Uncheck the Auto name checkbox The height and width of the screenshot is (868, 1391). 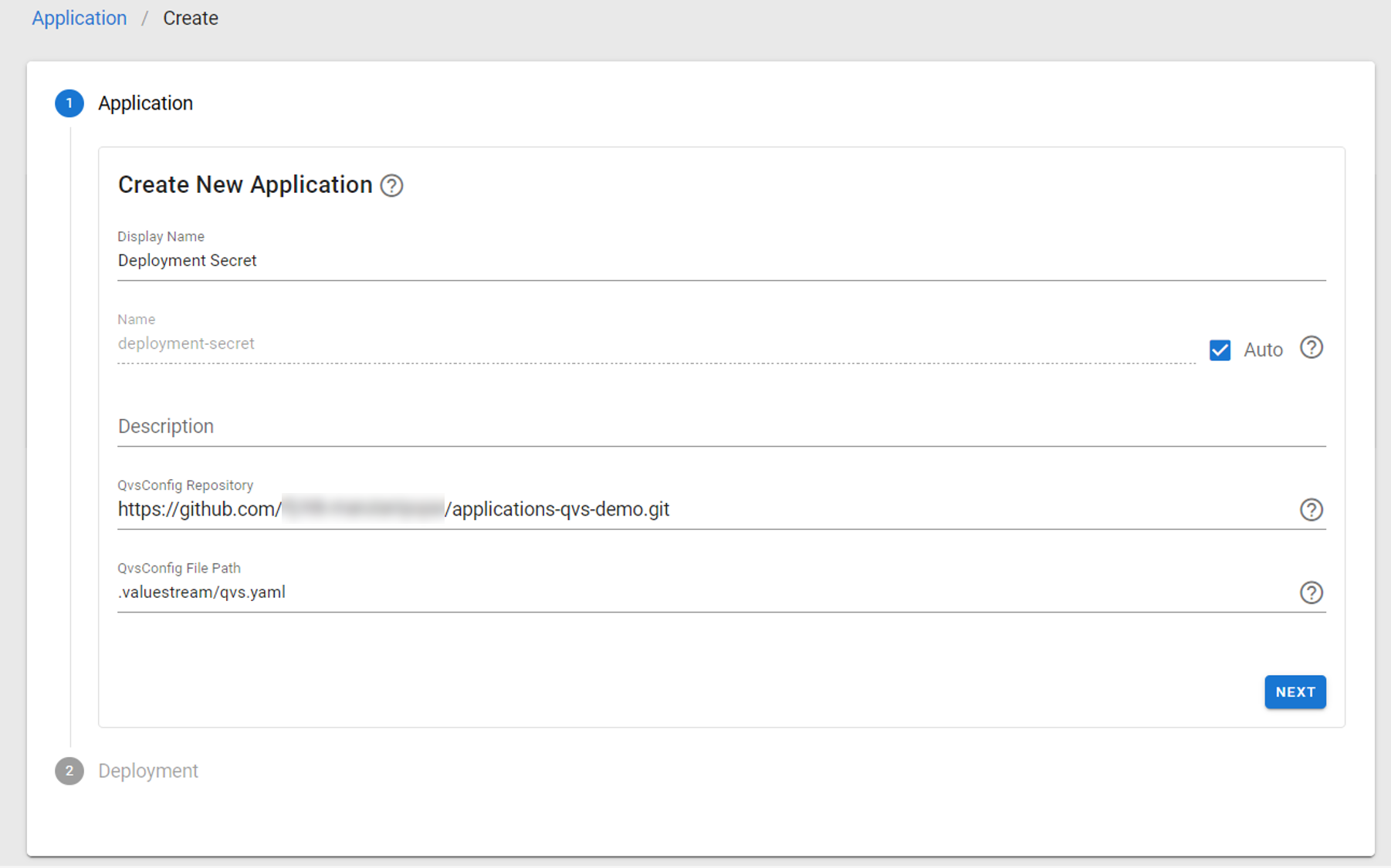1220,350
